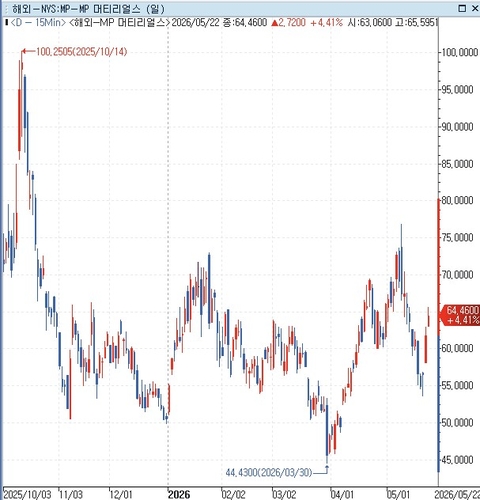Screen dimensions: 480x500
Task: Click the grip handle left of chart title
Action: coord(5,9)
